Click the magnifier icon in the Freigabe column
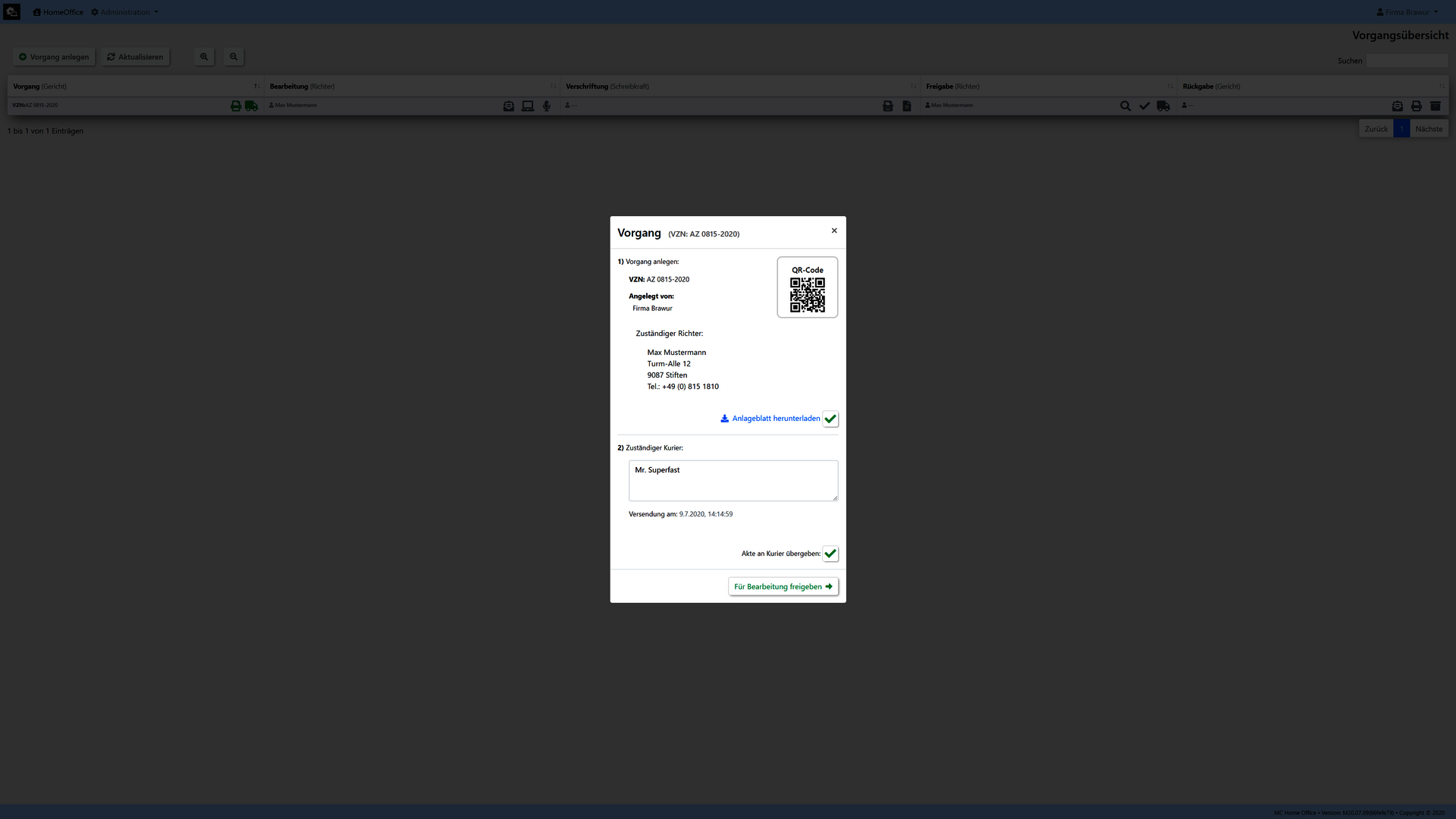Screen dimensions: 1456x819 point(1125,106)
